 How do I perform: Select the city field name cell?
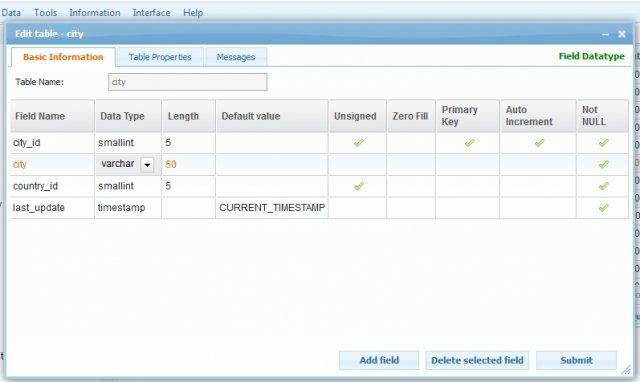coord(52,164)
